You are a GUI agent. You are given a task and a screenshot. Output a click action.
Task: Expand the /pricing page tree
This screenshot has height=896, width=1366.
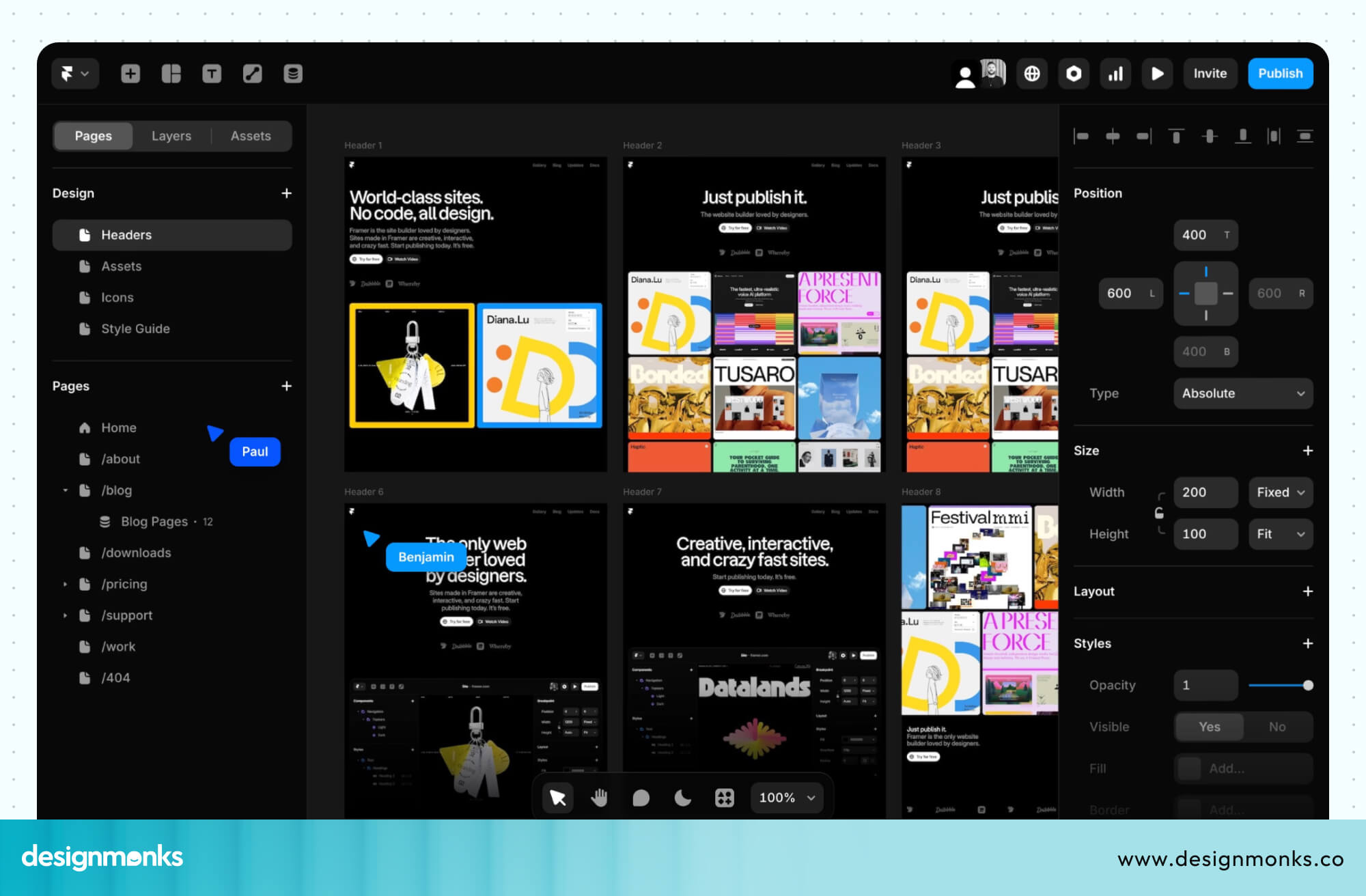pos(66,584)
